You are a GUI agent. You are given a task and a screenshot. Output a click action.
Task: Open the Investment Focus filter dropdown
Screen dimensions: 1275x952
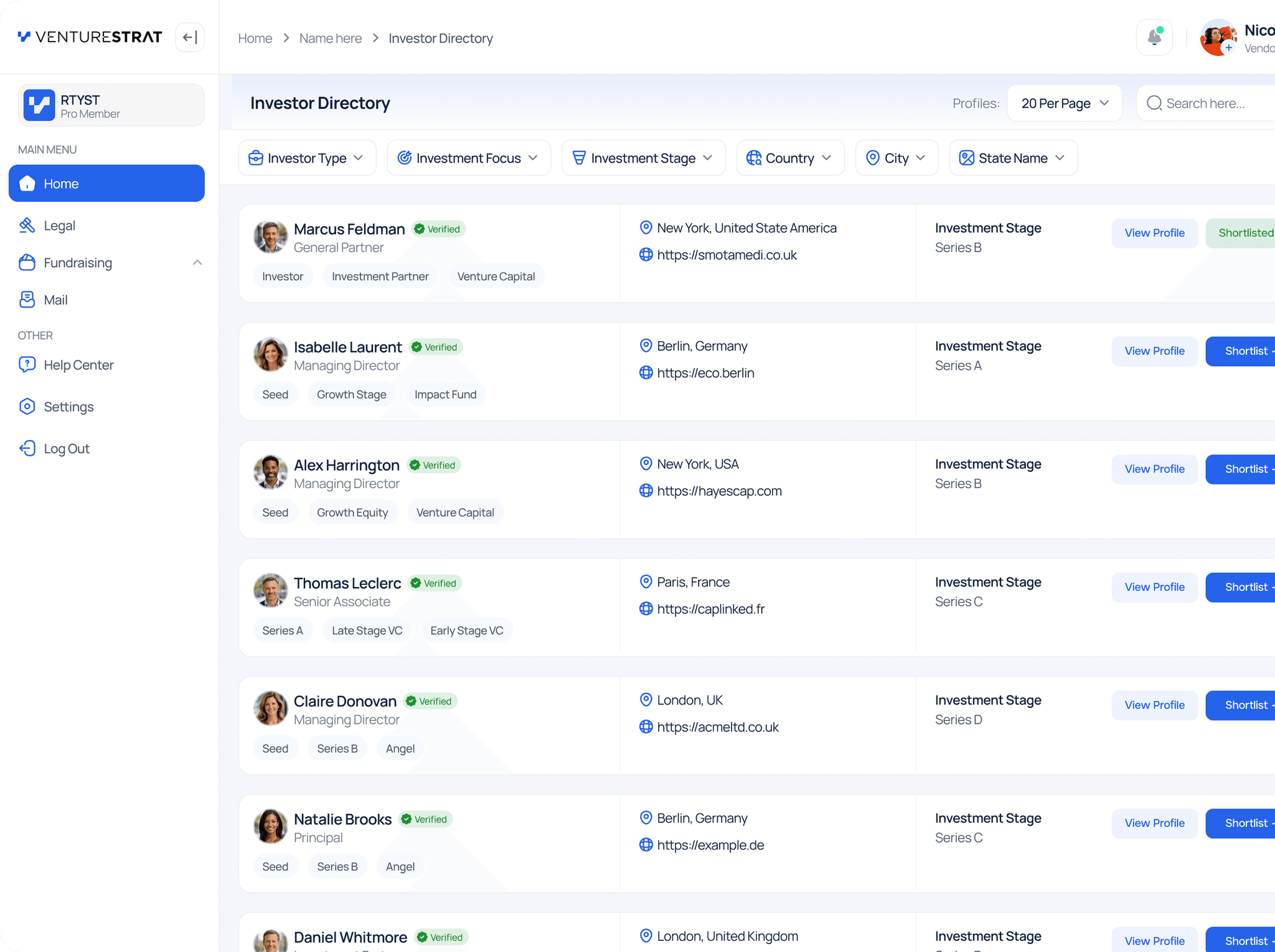coord(469,158)
